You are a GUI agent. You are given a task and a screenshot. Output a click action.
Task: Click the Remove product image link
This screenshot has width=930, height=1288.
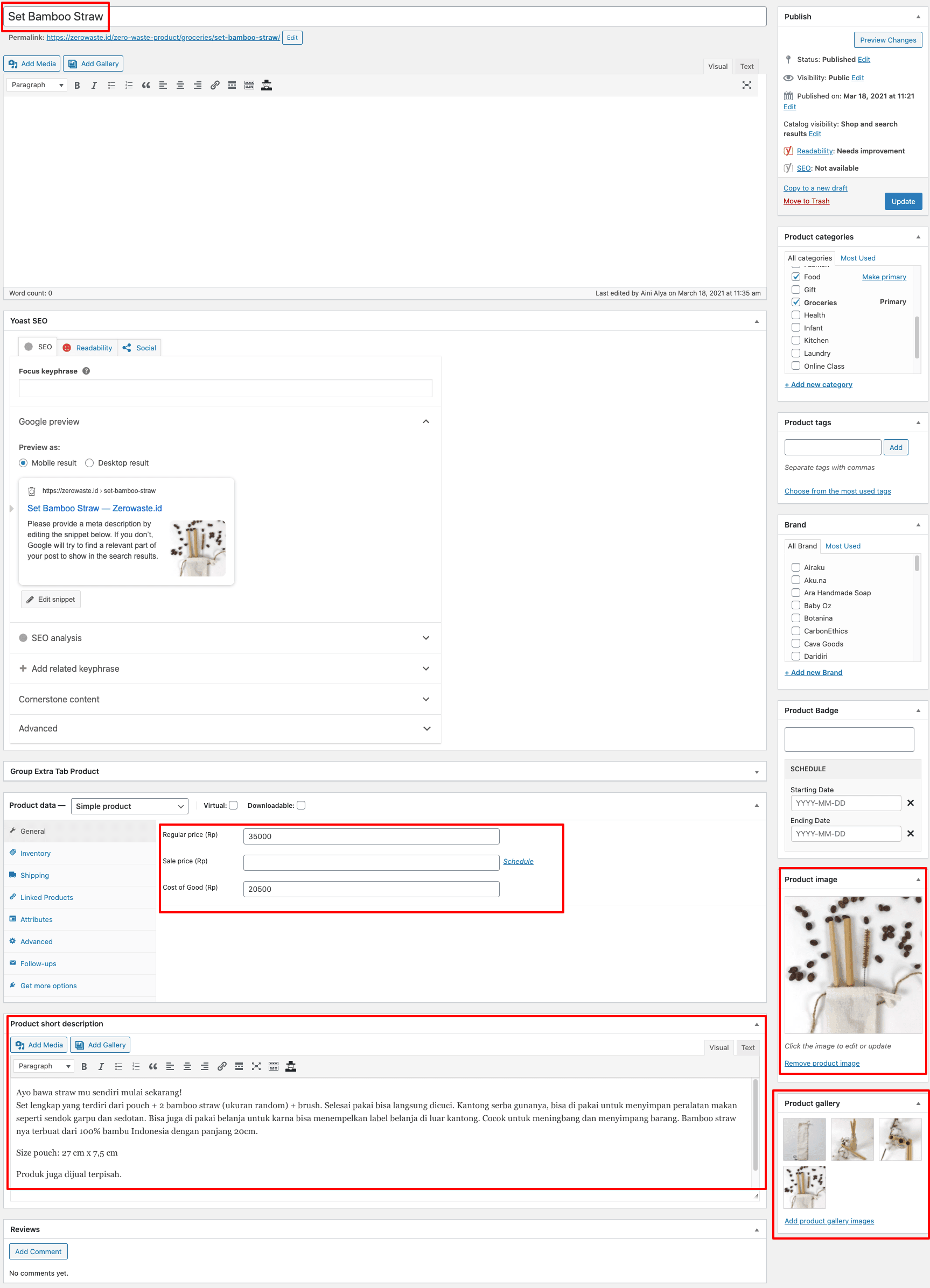pyautogui.click(x=821, y=1063)
